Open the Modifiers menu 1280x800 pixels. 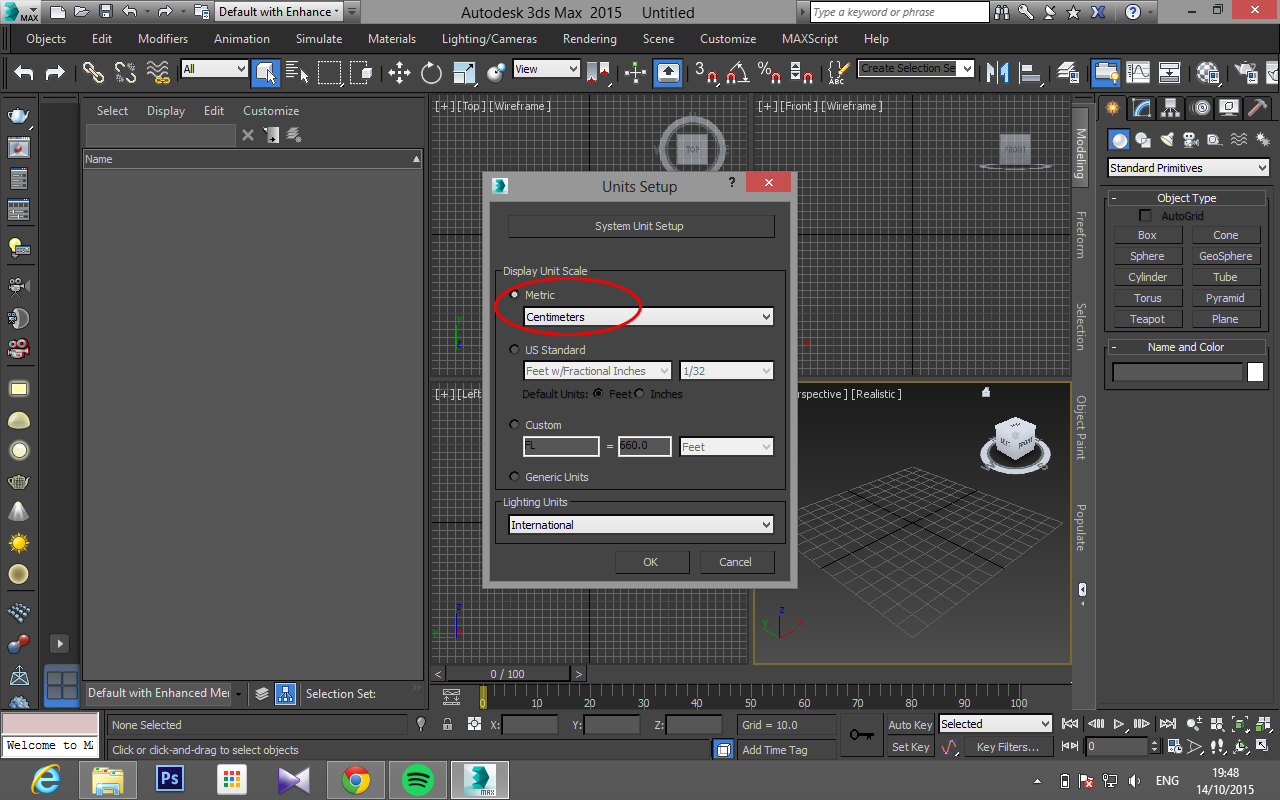click(x=163, y=39)
